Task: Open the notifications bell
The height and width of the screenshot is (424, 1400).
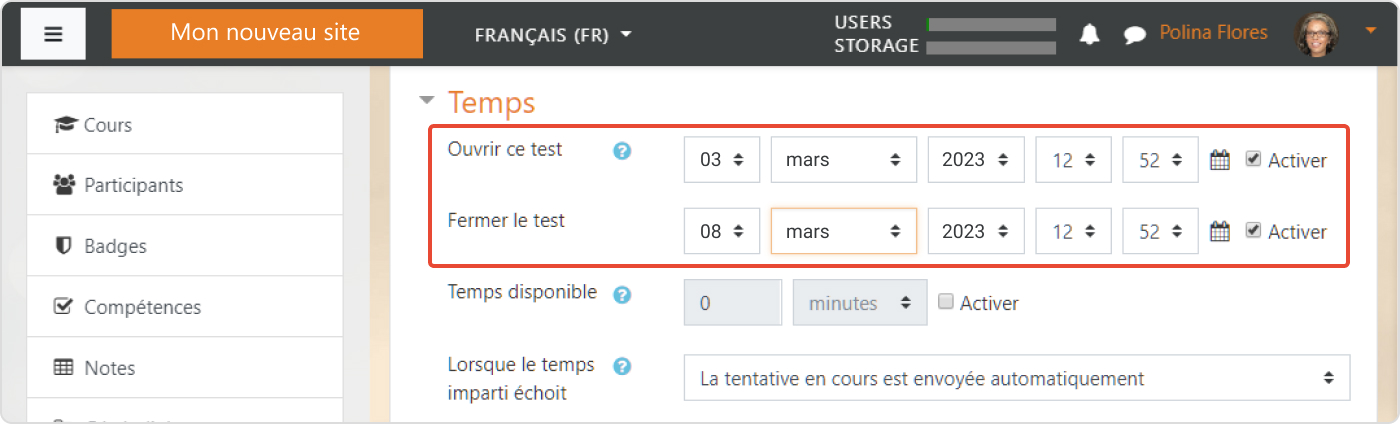Action: pyautogui.click(x=1089, y=34)
